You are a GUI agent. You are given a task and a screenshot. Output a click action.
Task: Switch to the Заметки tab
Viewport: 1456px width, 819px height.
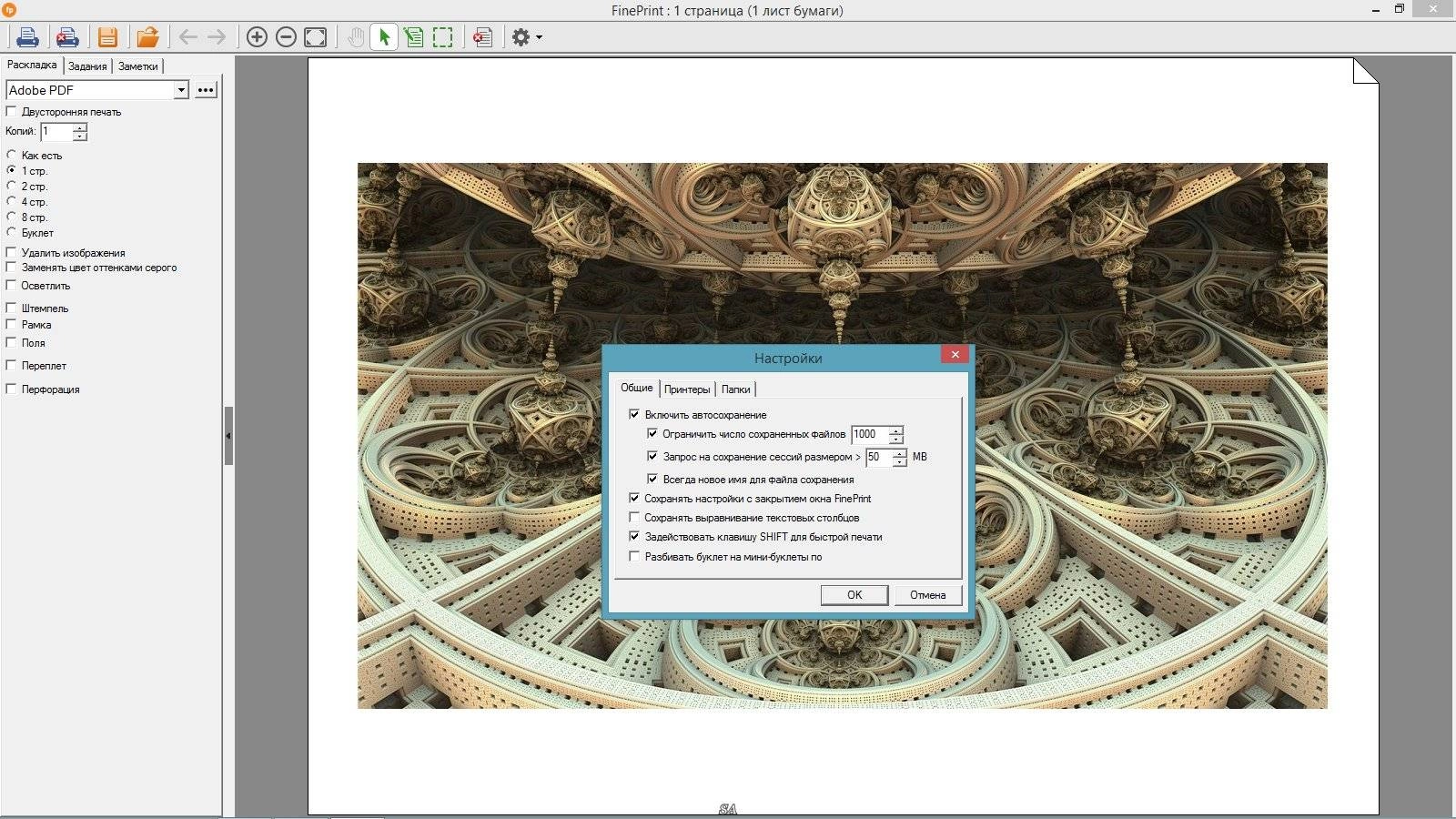click(x=137, y=66)
